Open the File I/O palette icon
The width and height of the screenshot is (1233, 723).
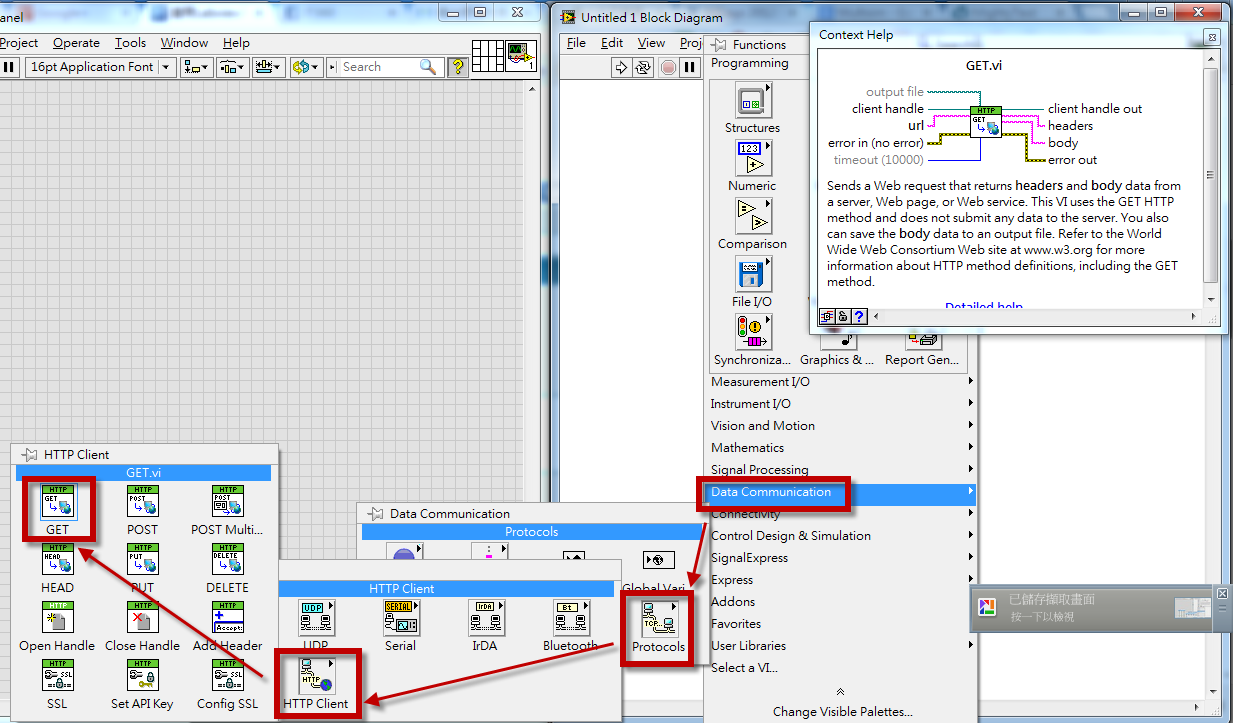(x=752, y=273)
